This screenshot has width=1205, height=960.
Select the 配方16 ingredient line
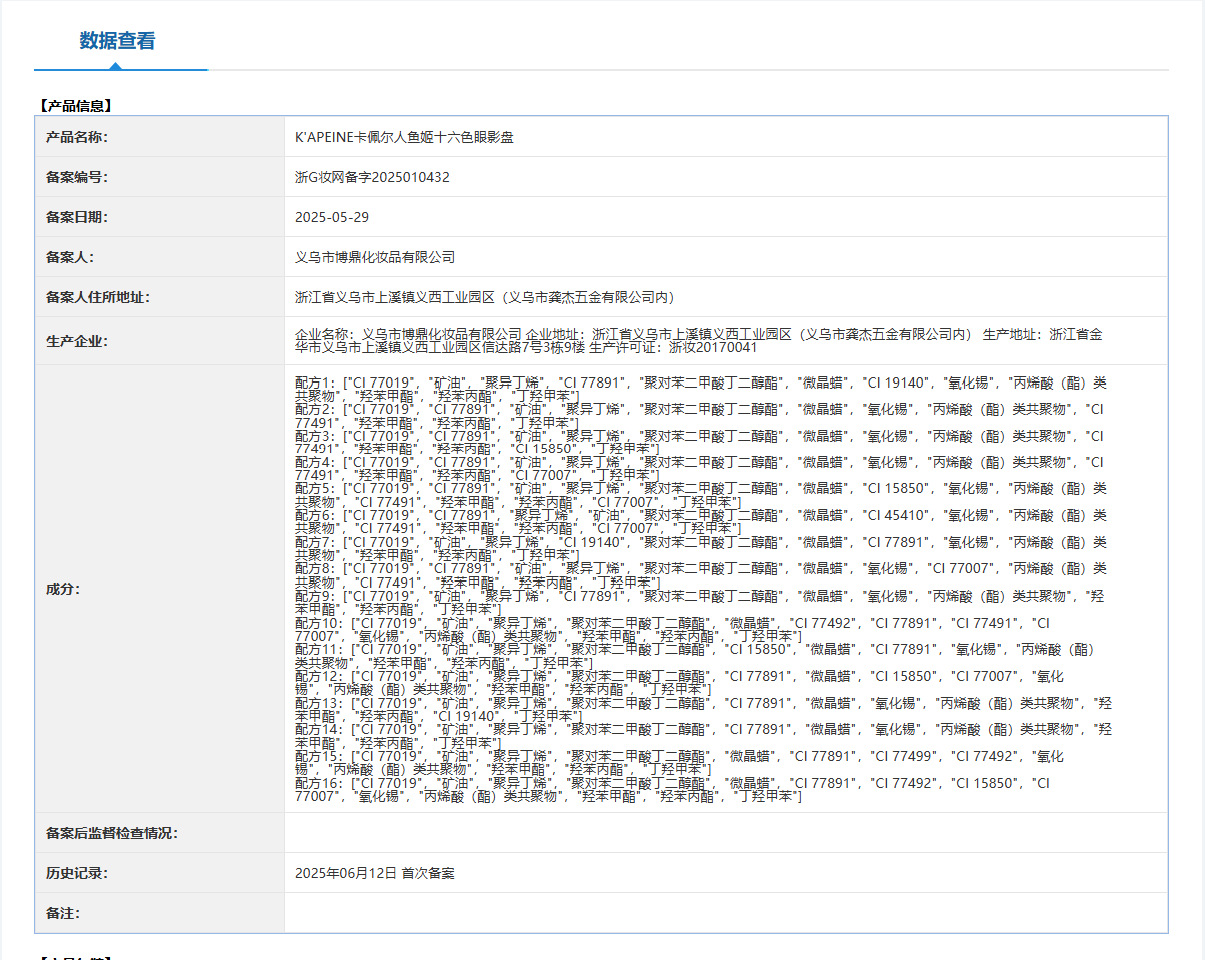673,790
